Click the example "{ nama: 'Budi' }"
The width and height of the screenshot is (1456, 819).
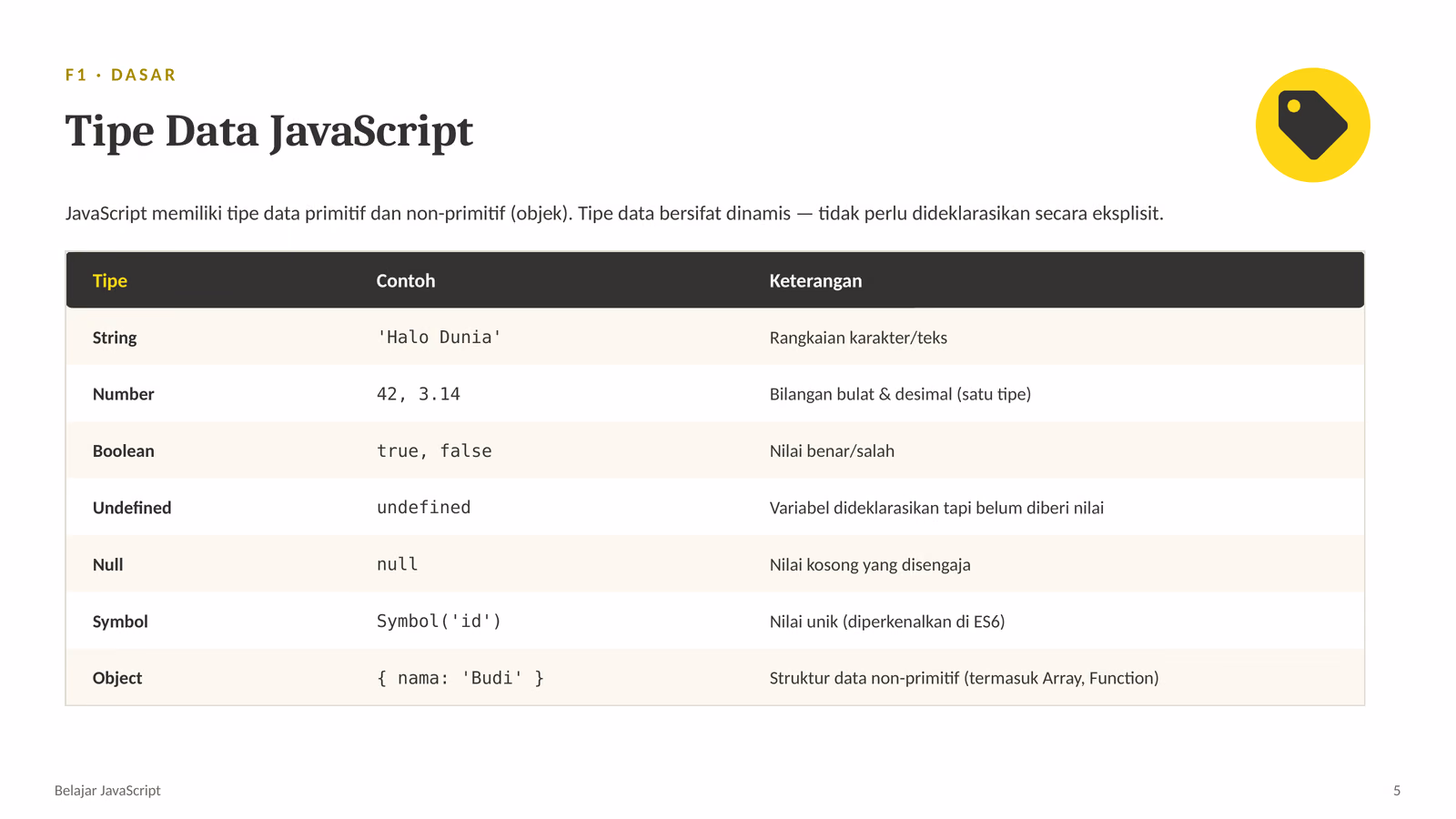[460, 678]
